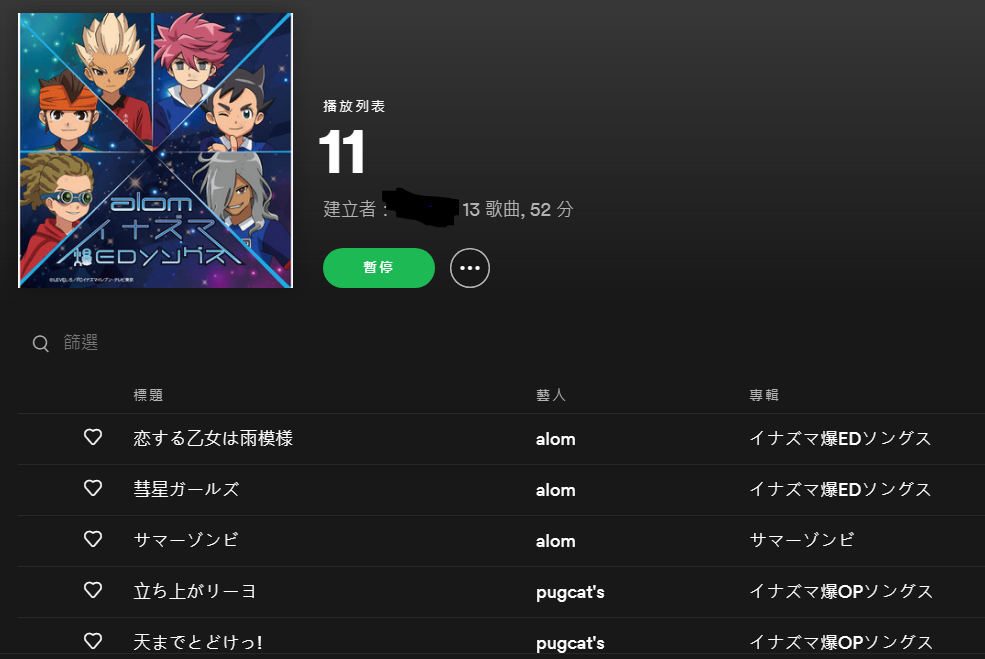Toggle heart for 彗星ガールズ

click(93, 488)
